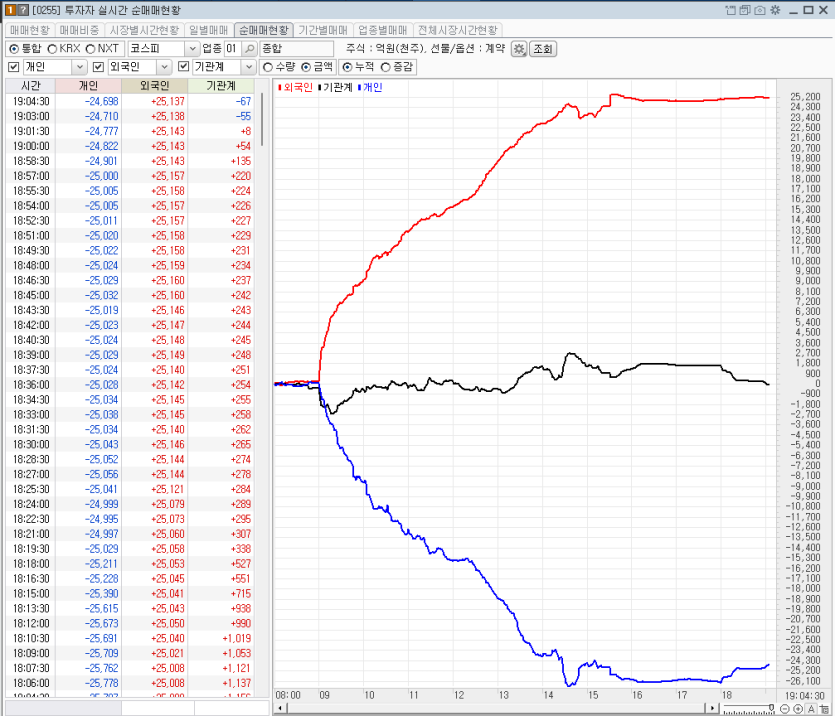Select the NXT radio button

tap(91, 49)
